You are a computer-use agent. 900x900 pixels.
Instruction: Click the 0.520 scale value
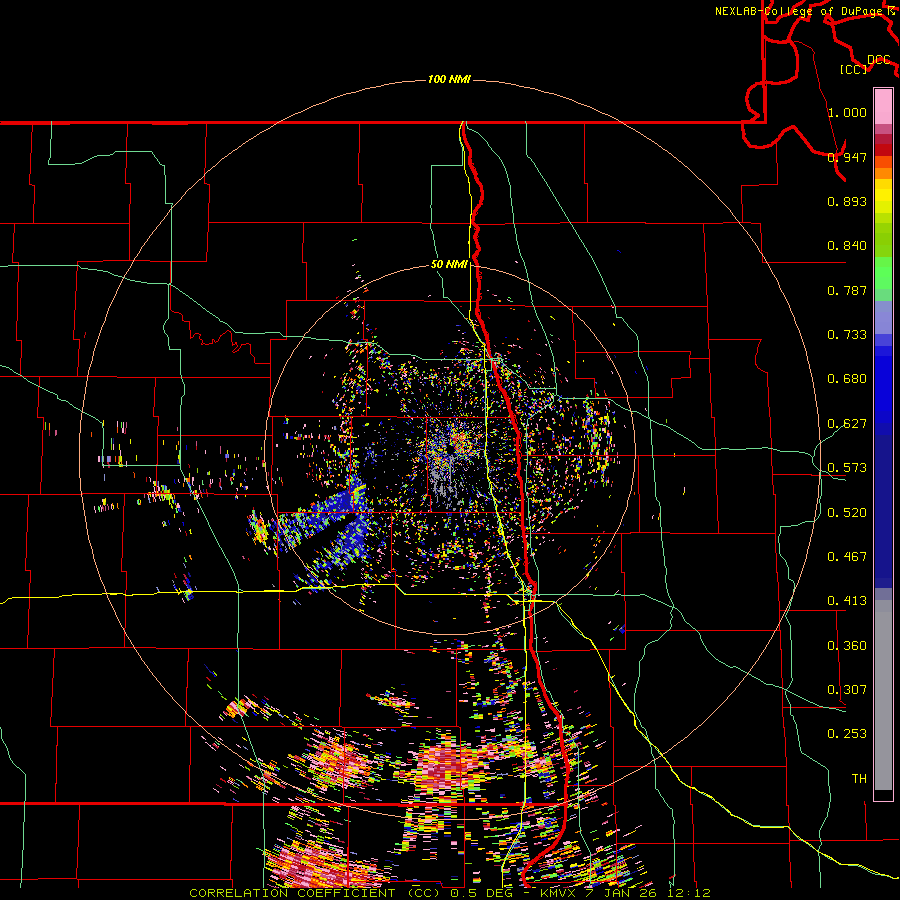click(847, 513)
